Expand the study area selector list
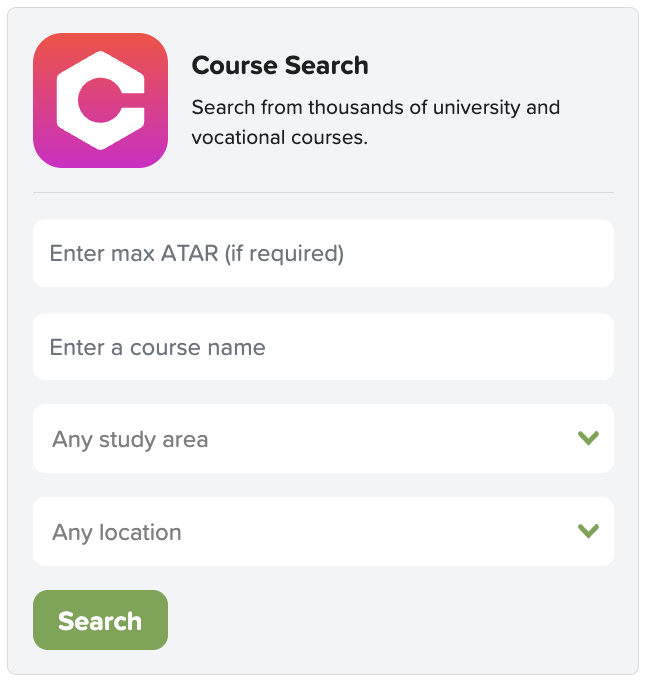The height and width of the screenshot is (684, 650). click(323, 439)
